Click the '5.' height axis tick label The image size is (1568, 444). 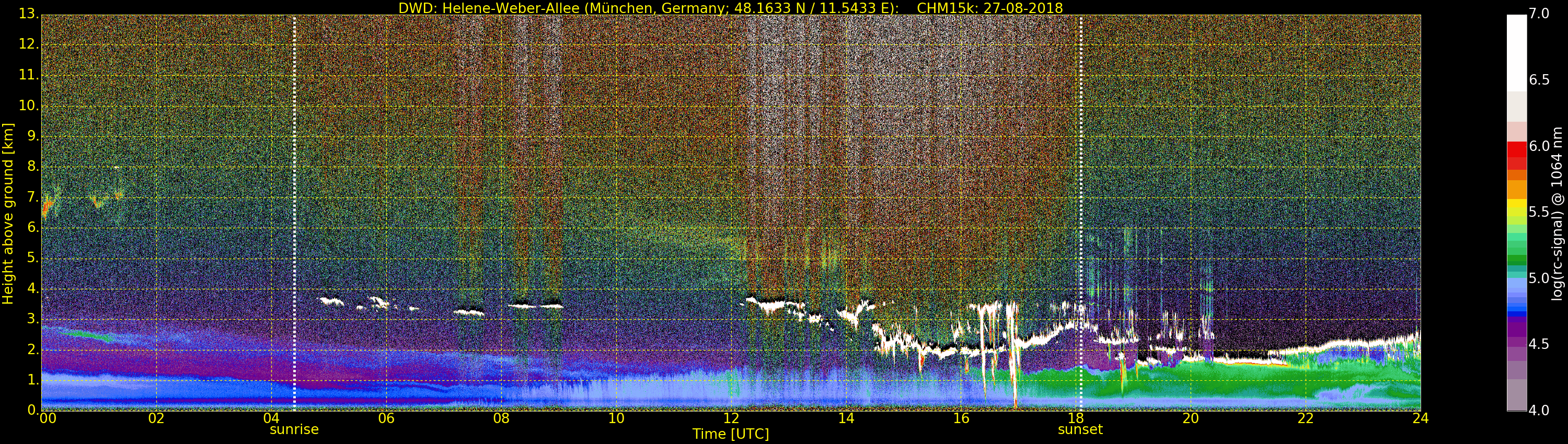[x=33, y=258]
